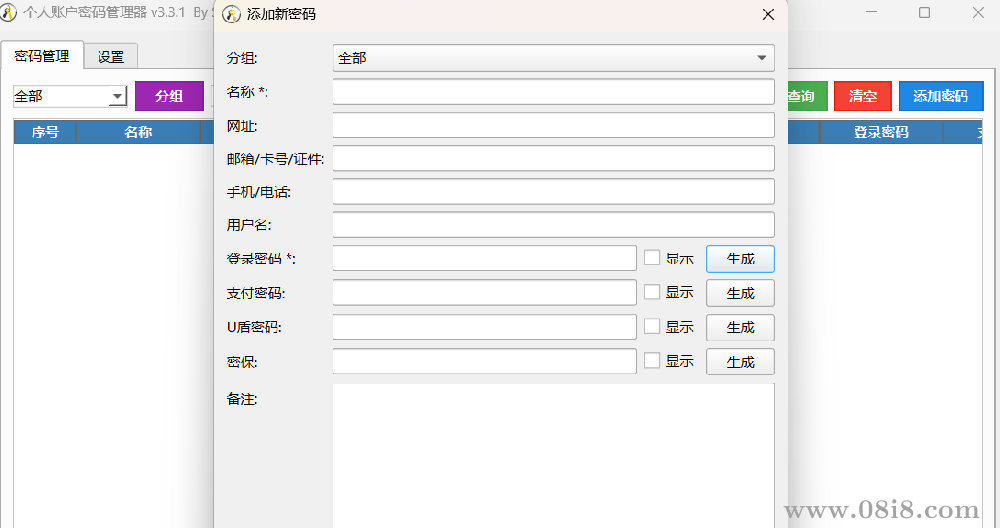The height and width of the screenshot is (528, 1000).
Task: Close the Add New Password dialog
Action: pos(768,15)
